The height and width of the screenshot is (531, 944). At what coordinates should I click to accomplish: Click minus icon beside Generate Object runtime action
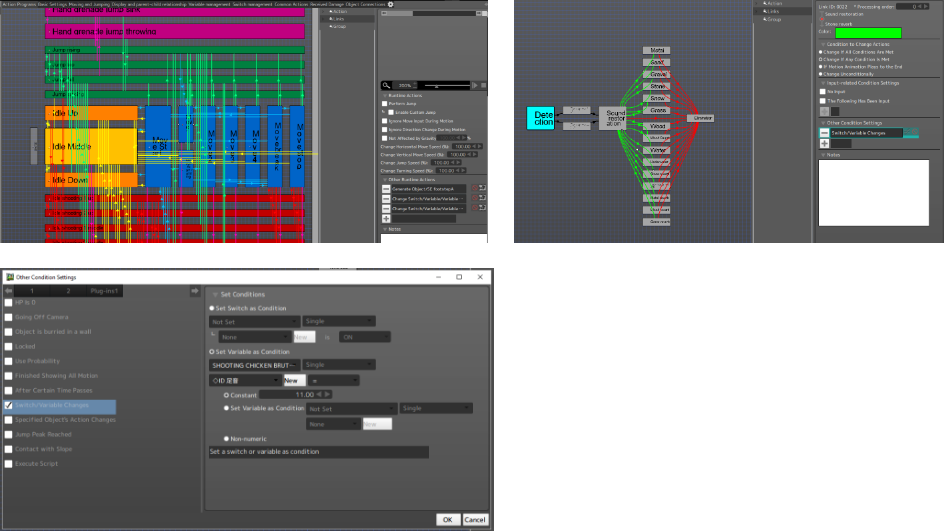click(x=387, y=188)
